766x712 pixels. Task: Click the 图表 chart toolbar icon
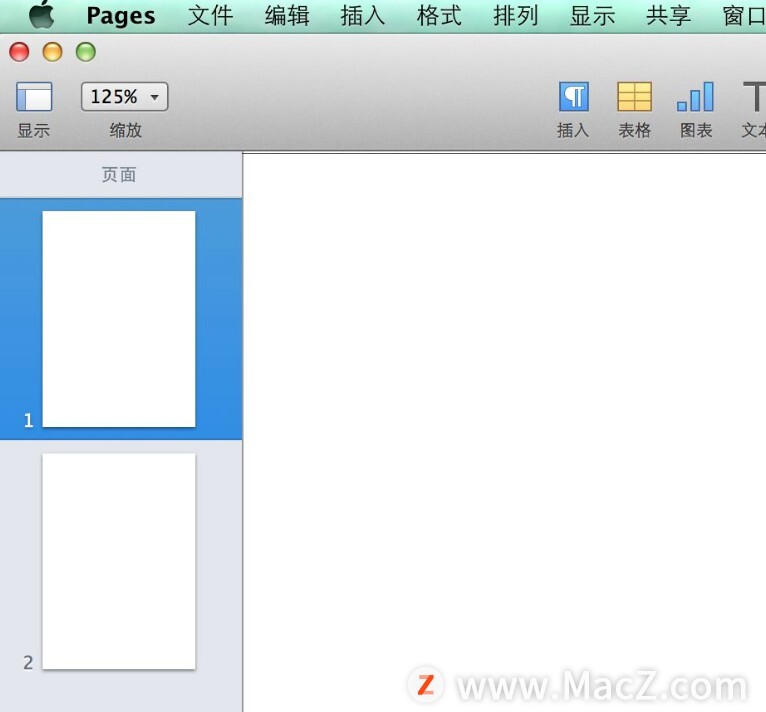tap(696, 96)
